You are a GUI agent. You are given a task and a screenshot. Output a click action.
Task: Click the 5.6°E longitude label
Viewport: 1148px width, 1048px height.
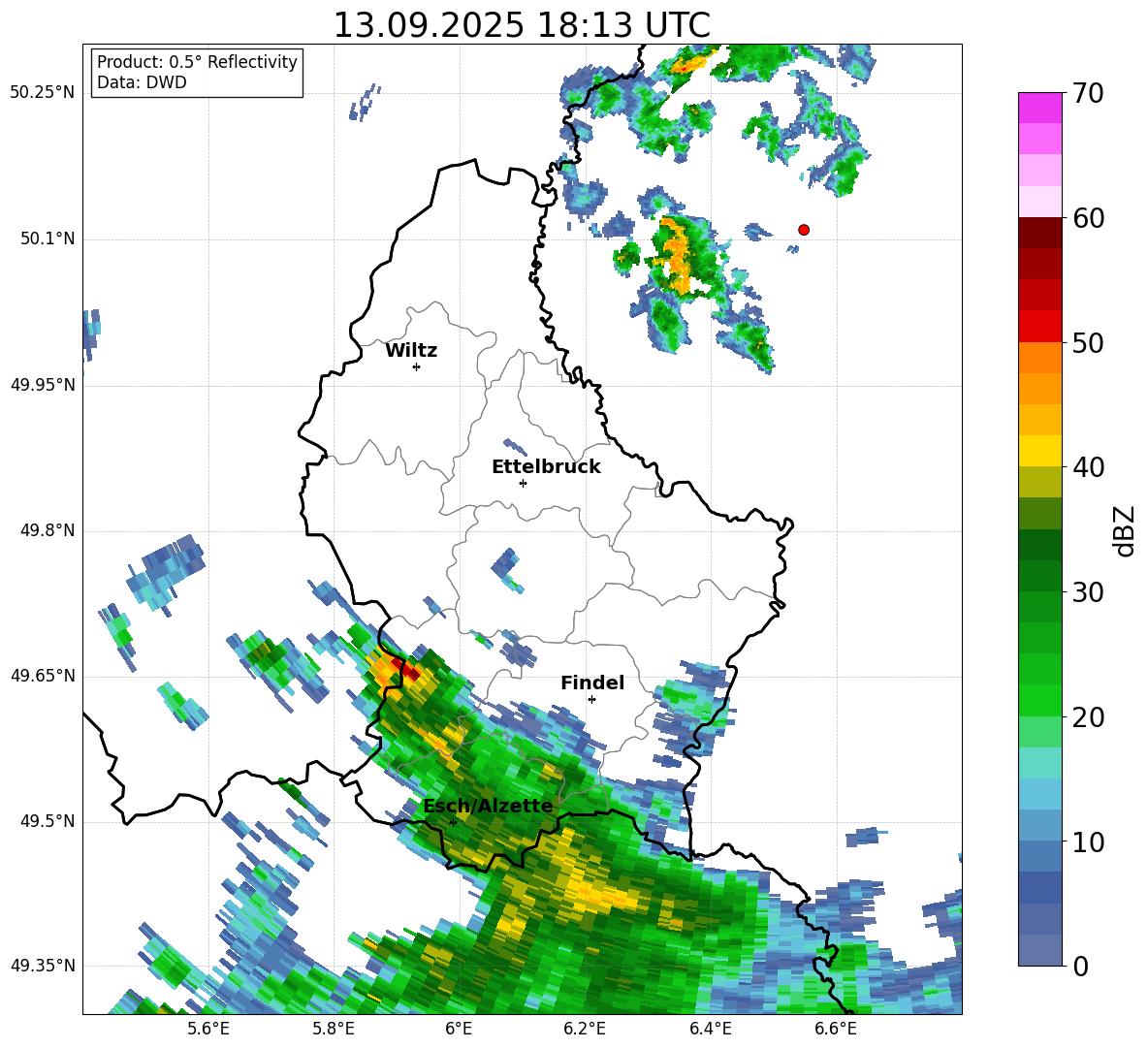coord(207,1029)
